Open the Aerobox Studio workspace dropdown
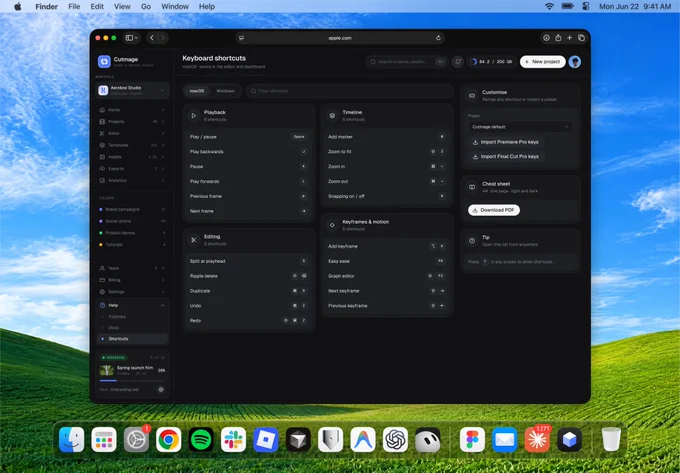 (132, 90)
